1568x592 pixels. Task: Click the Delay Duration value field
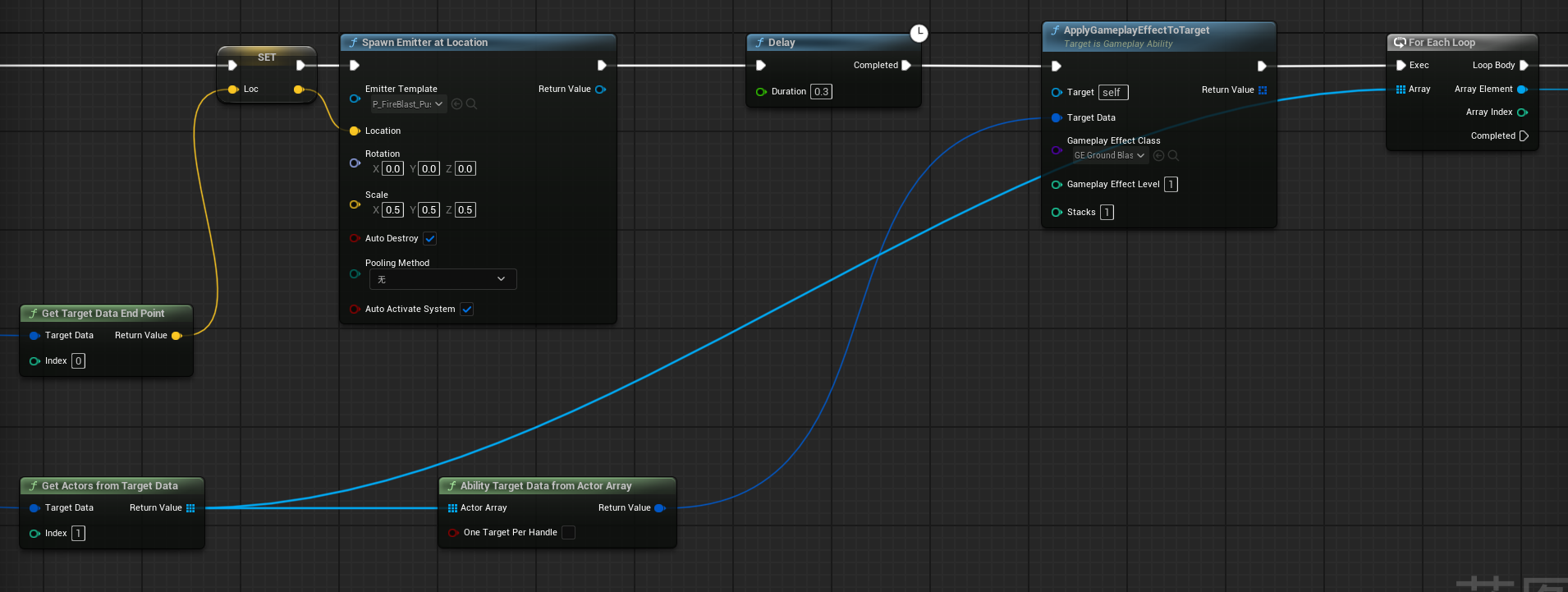pyautogui.click(x=821, y=91)
